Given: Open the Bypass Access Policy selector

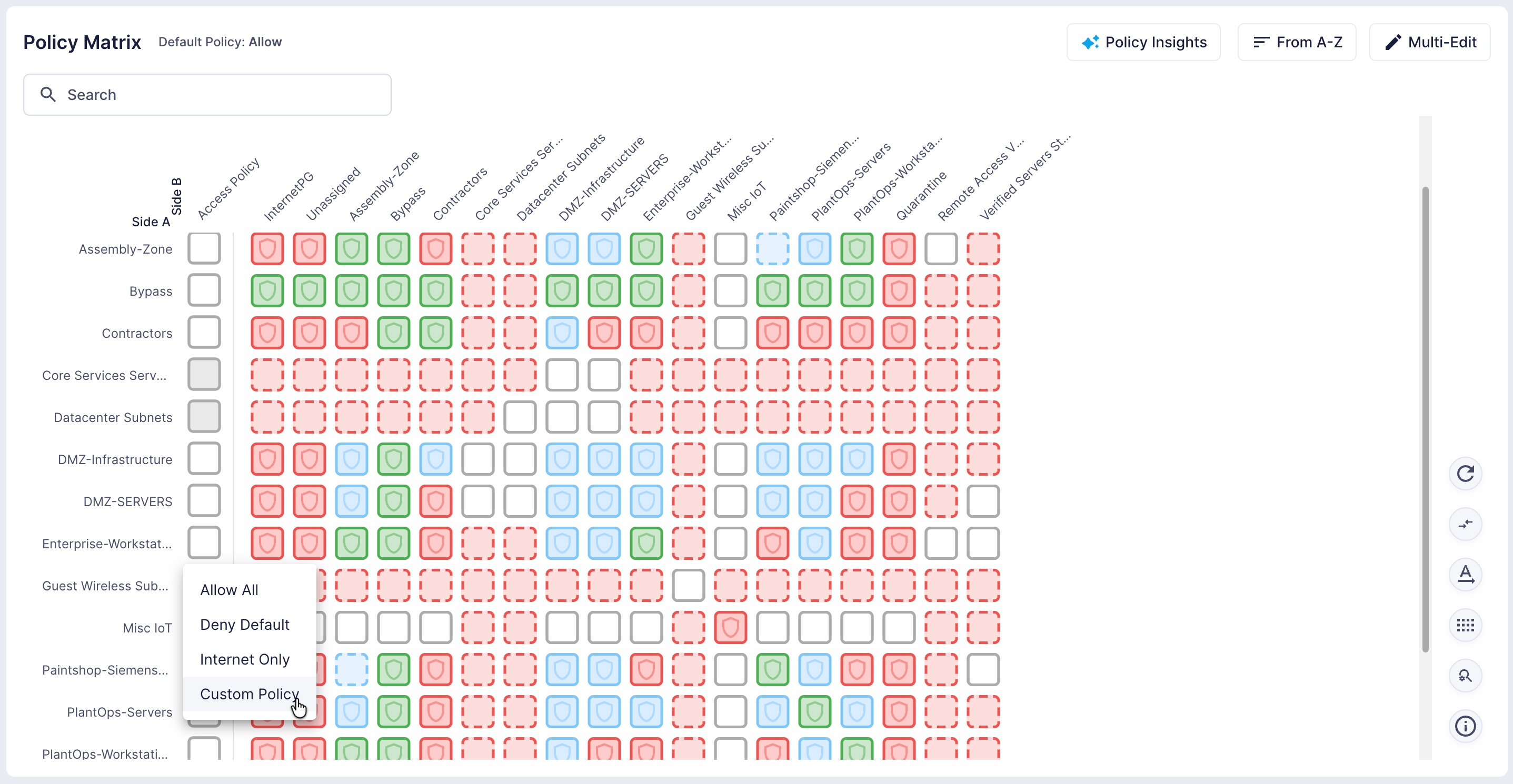Looking at the screenshot, I should tap(204, 290).
